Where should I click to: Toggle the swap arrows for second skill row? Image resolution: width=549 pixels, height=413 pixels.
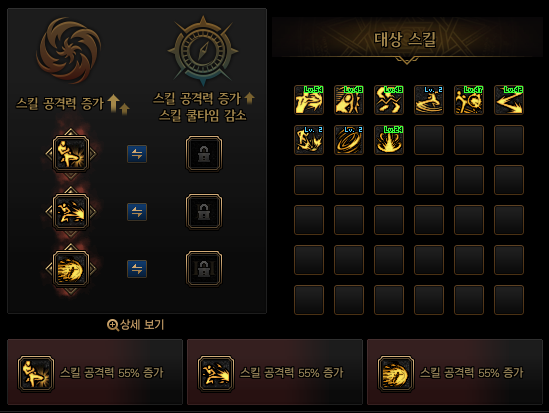pyautogui.click(x=137, y=212)
